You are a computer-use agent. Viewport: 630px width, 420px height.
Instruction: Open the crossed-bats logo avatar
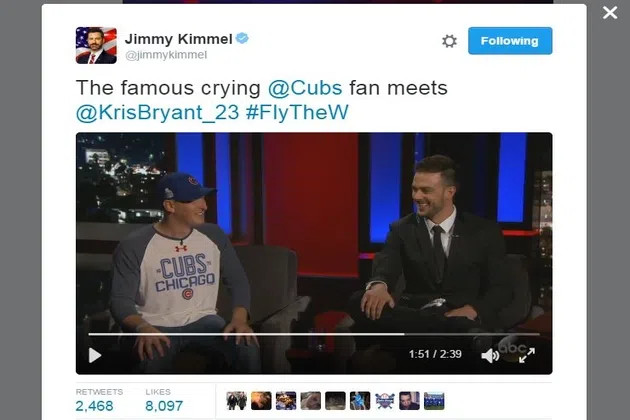point(385,401)
